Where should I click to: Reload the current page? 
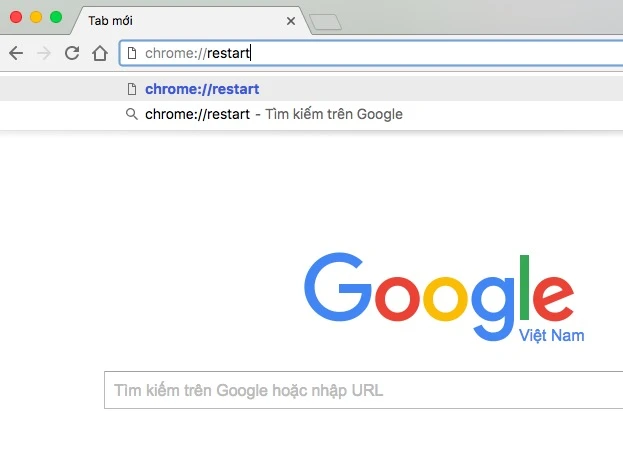pyautogui.click(x=71, y=53)
